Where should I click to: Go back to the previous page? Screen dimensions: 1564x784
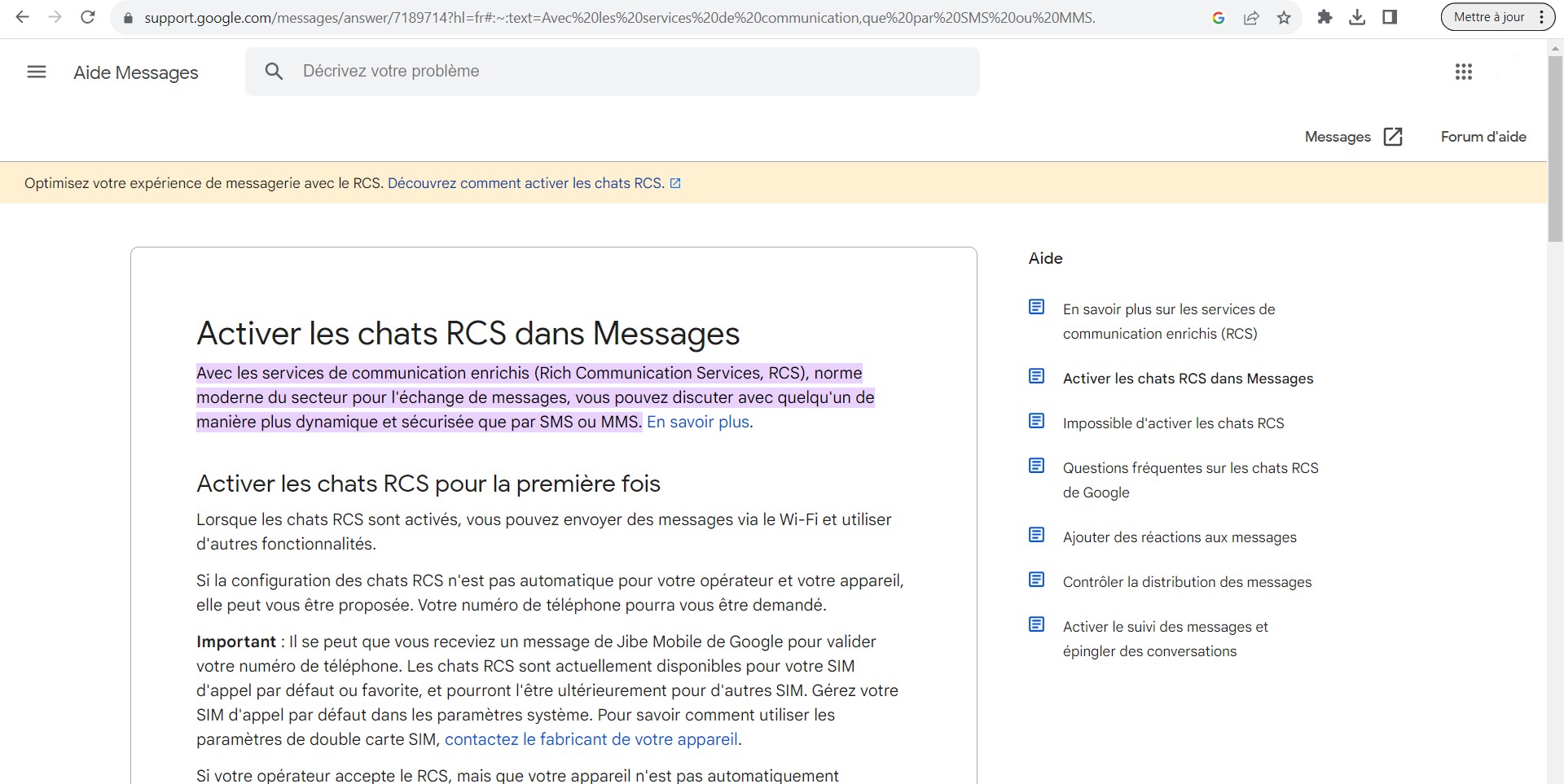(x=23, y=17)
